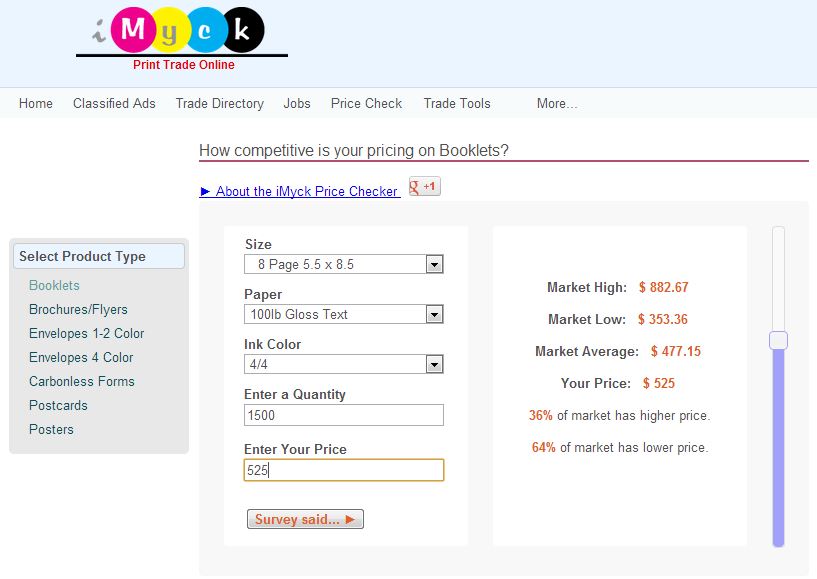Open the Ink Color dropdown
The height and width of the screenshot is (579, 817).
[433, 364]
